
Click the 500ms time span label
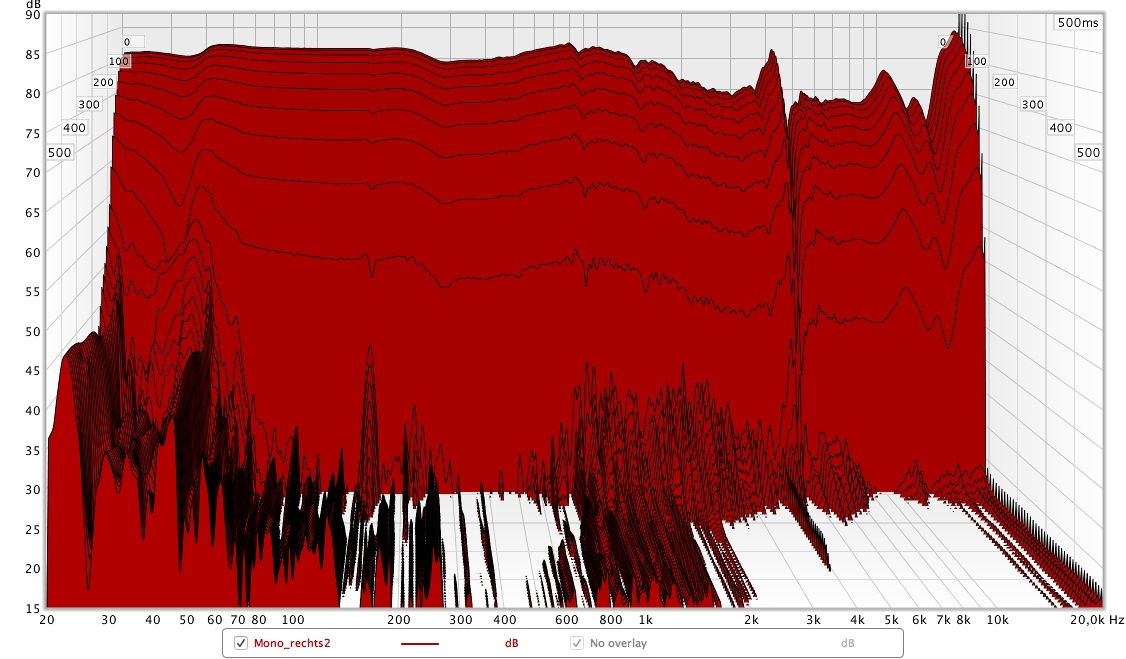point(1076,22)
